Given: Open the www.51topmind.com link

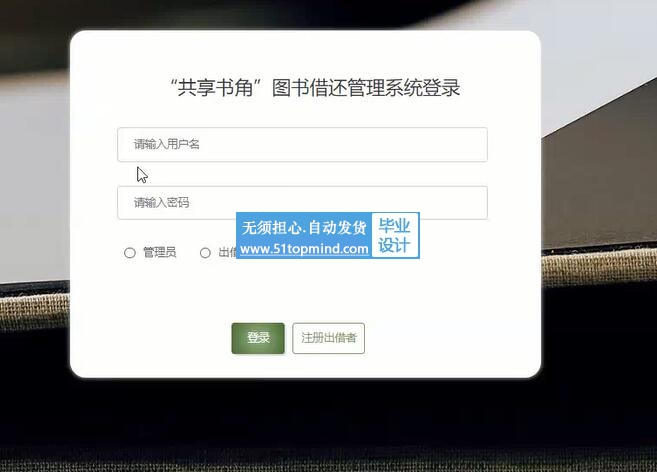Looking at the screenshot, I should click(x=304, y=249).
